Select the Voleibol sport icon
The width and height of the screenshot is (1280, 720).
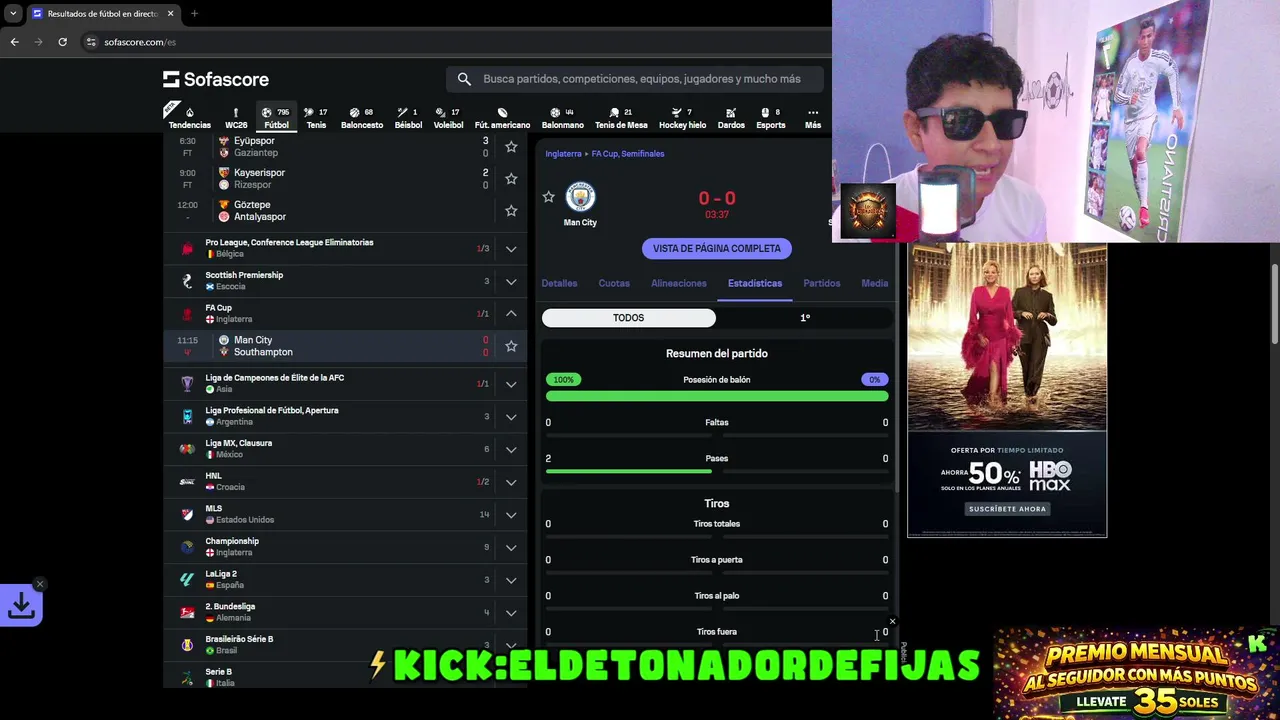[448, 118]
